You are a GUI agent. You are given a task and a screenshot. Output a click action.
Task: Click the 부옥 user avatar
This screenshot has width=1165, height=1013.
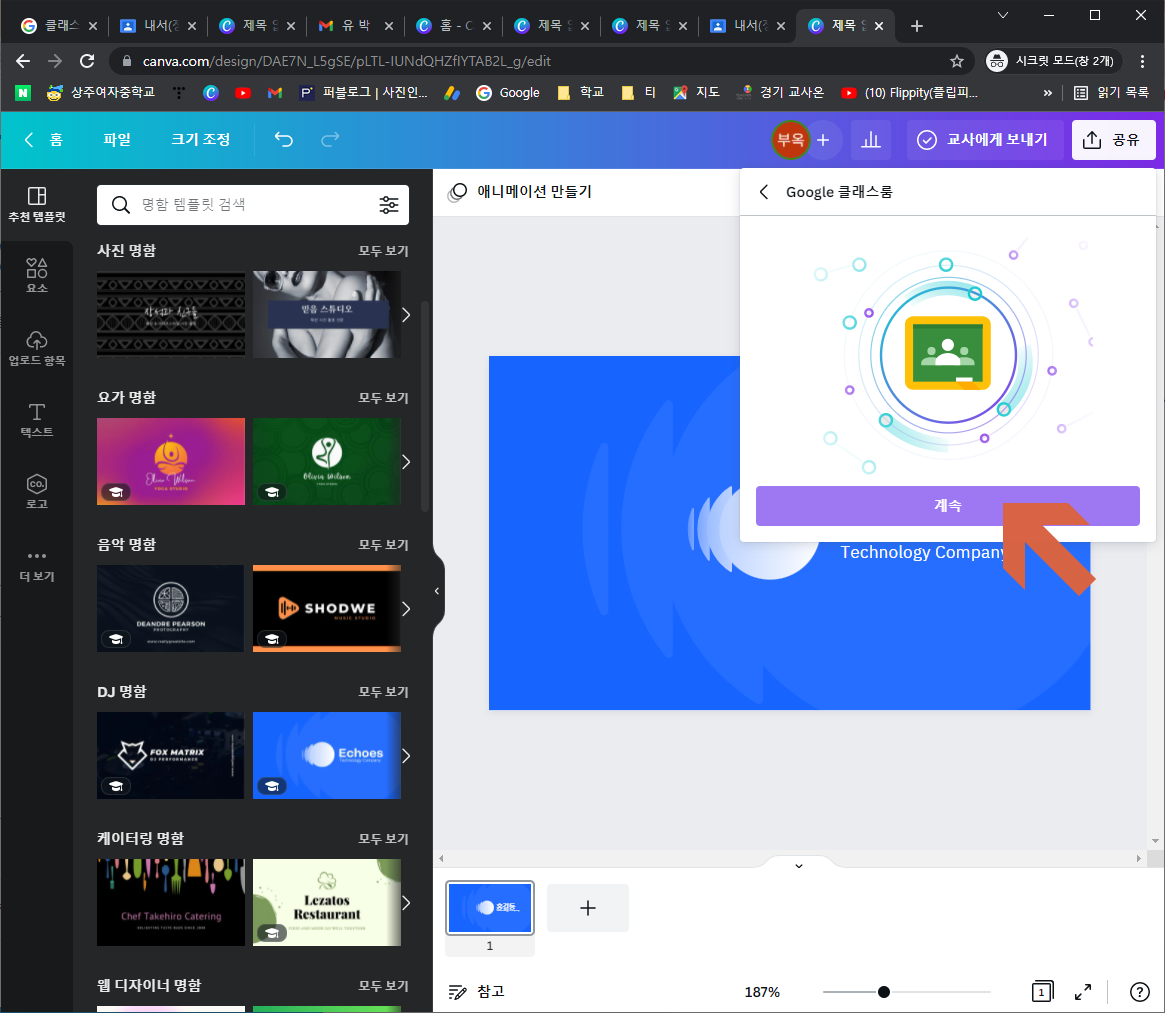[x=790, y=140]
